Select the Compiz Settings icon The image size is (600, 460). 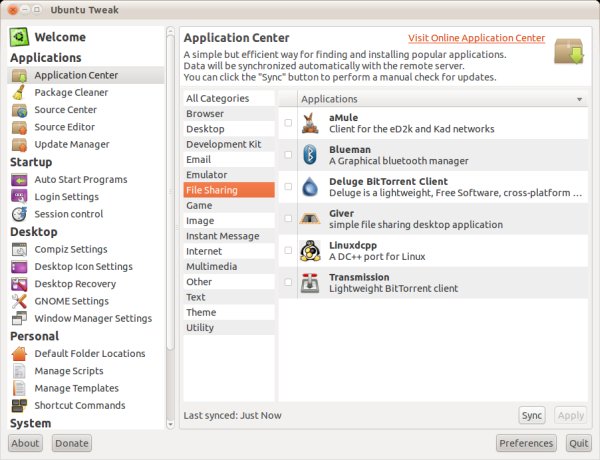point(19,249)
